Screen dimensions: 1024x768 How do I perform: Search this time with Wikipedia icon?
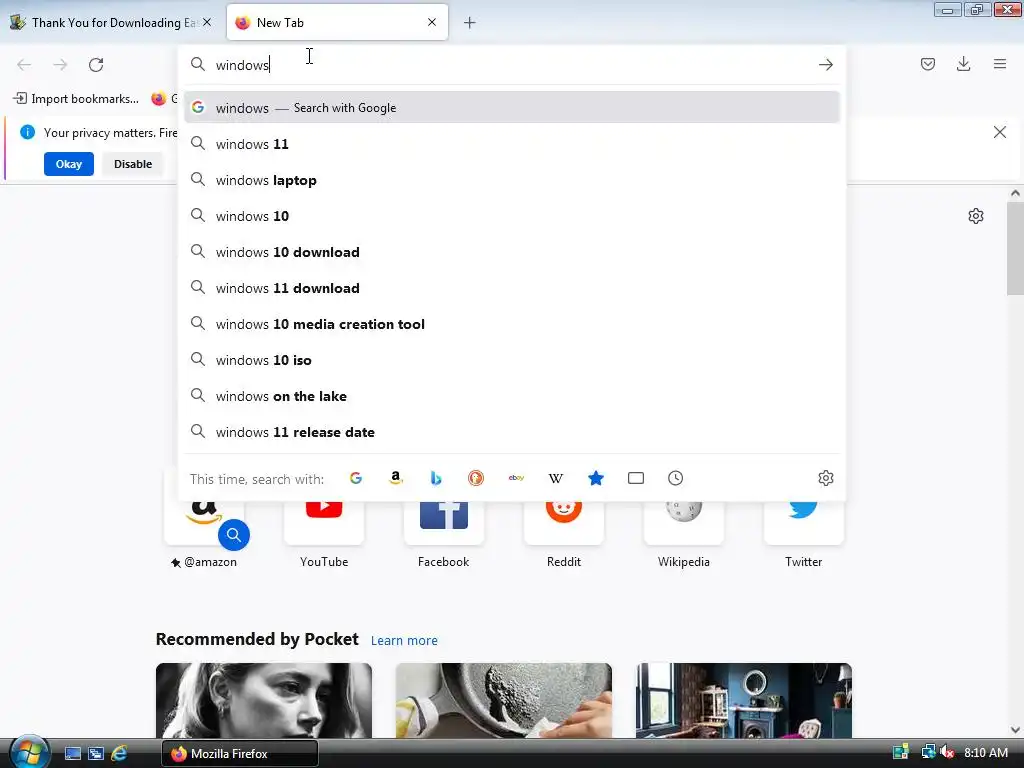click(x=556, y=478)
